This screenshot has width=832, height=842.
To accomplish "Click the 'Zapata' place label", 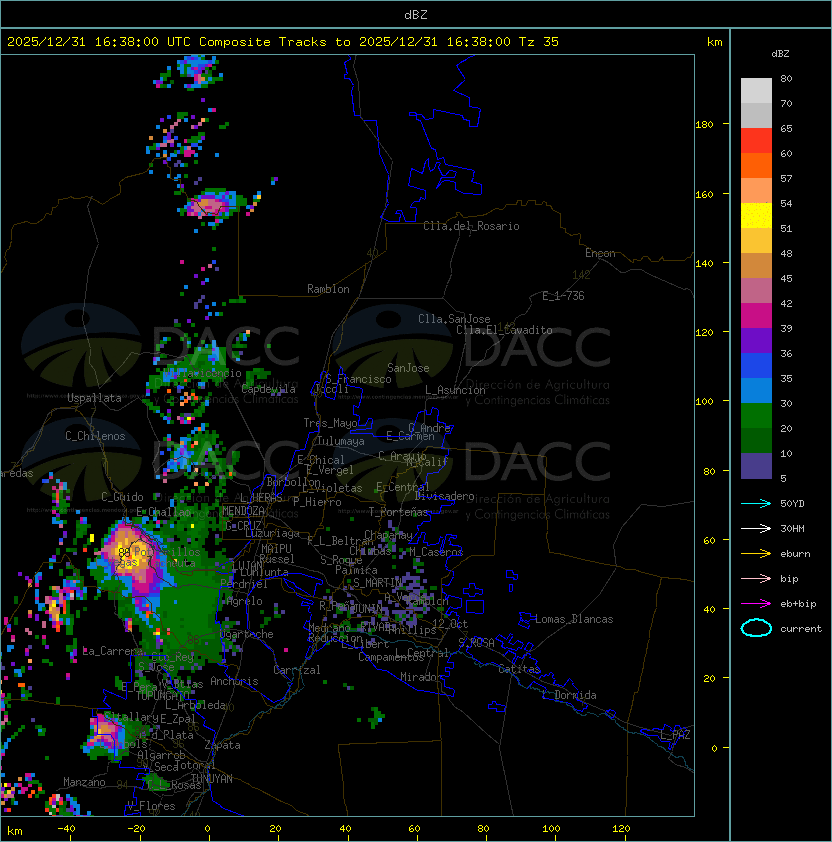I will 222,745.
